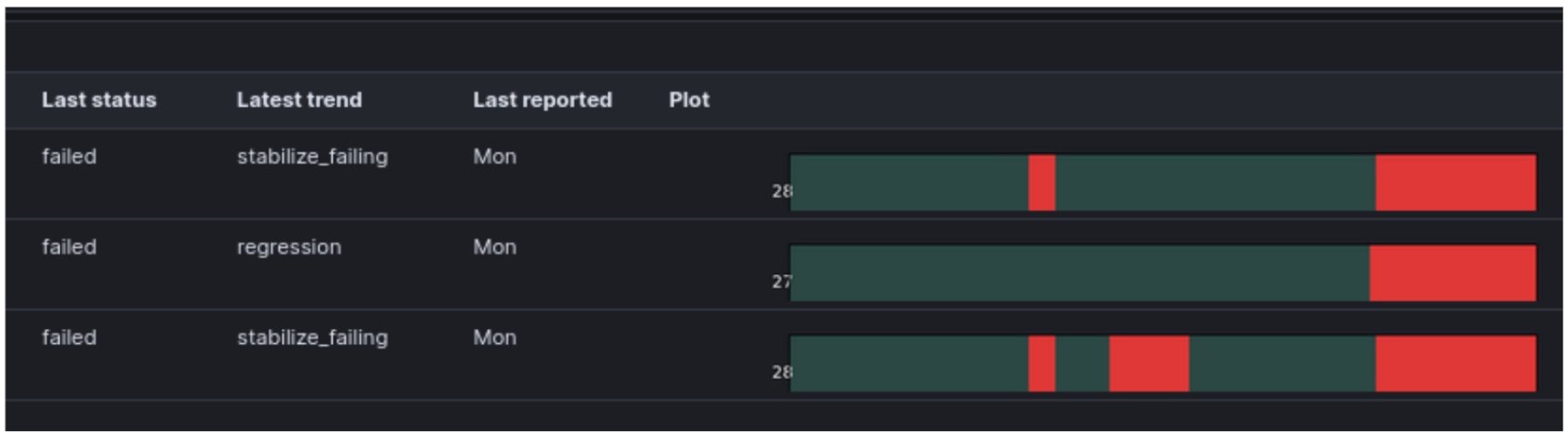The width and height of the screenshot is (1568, 435).
Task: Select the first row's "failed" status cell
Action: [x=69, y=156]
